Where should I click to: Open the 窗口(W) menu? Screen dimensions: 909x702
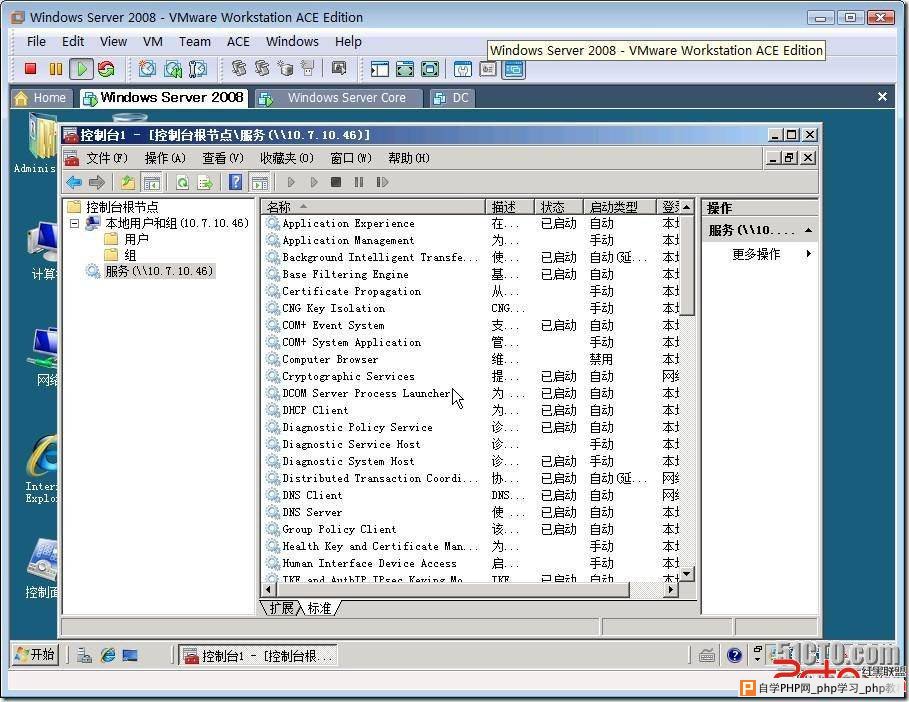[x=351, y=158]
